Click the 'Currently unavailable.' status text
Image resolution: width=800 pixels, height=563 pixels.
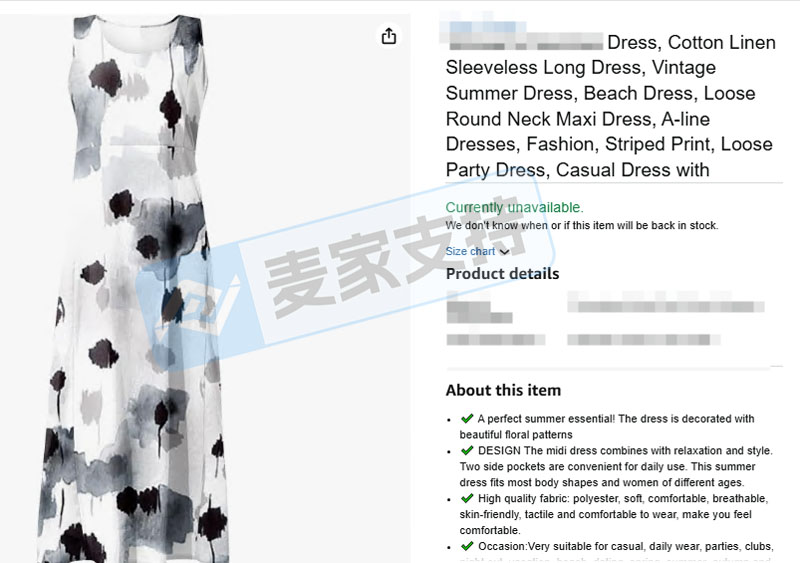point(514,207)
